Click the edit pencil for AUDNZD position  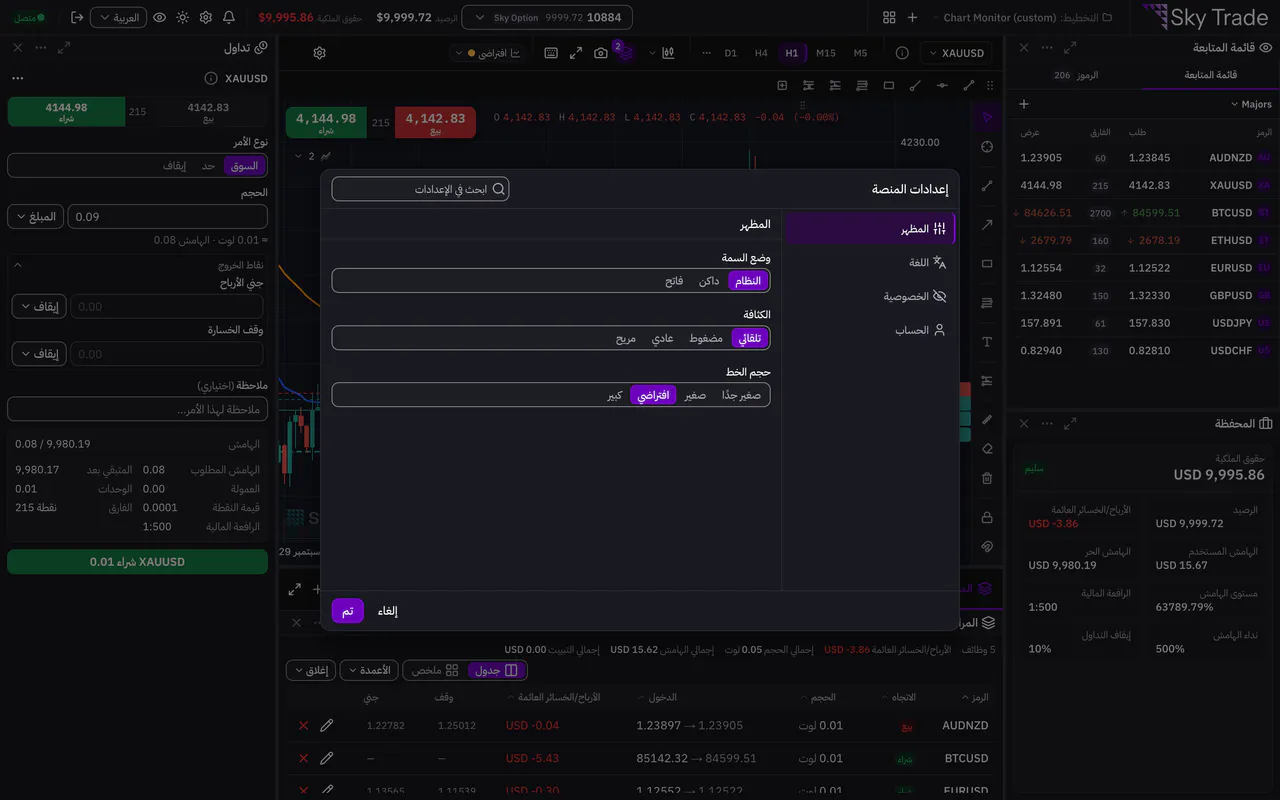[x=326, y=726]
